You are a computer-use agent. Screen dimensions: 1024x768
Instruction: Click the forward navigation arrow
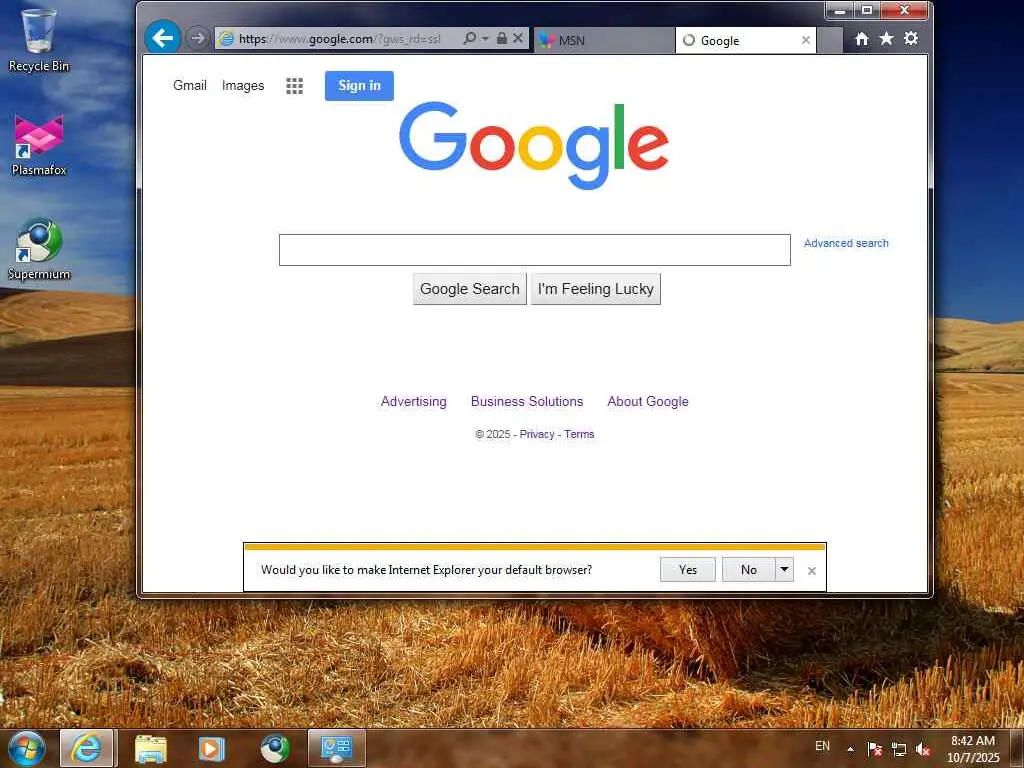pyautogui.click(x=197, y=39)
